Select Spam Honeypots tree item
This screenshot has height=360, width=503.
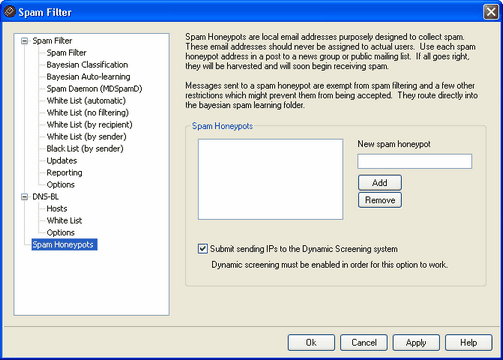point(64,245)
